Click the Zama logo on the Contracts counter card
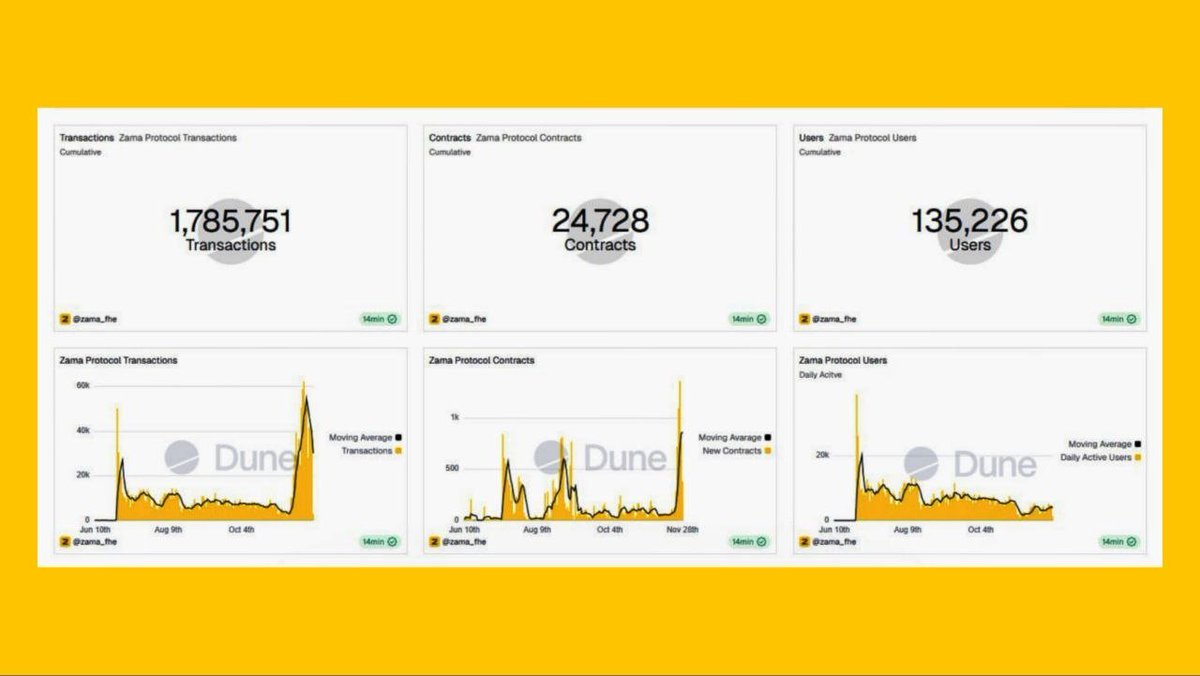 coord(432,319)
